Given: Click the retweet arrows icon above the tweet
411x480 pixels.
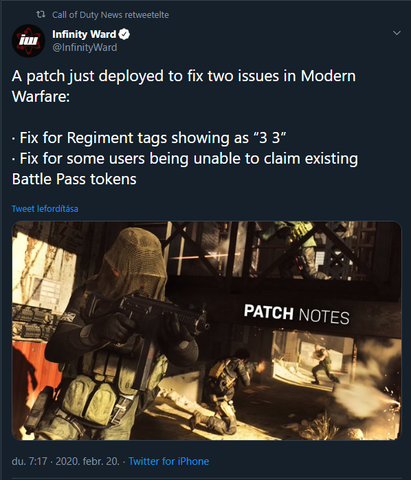Looking at the screenshot, I should tap(41, 15).
